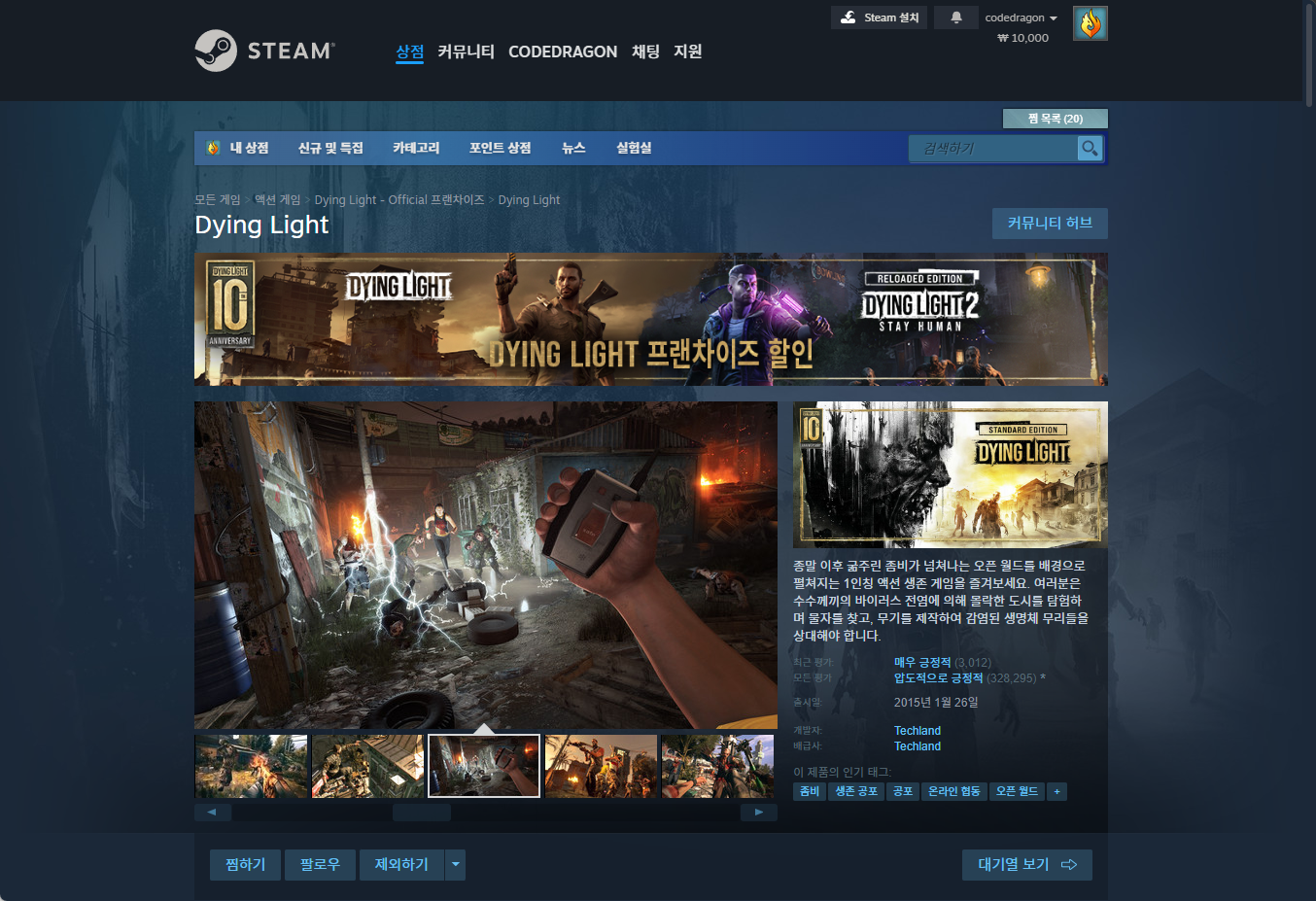
Task: Focus the 검색하기 store search field
Action: pos(992,148)
